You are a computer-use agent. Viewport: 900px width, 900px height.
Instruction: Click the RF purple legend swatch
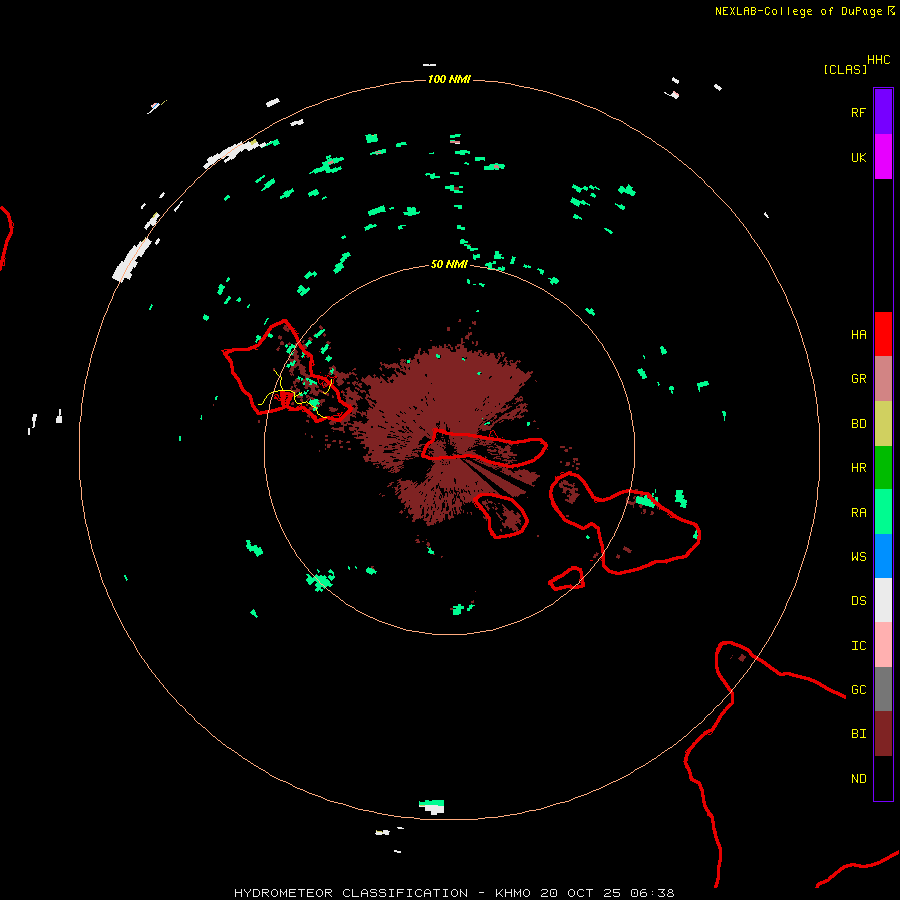coord(883,112)
